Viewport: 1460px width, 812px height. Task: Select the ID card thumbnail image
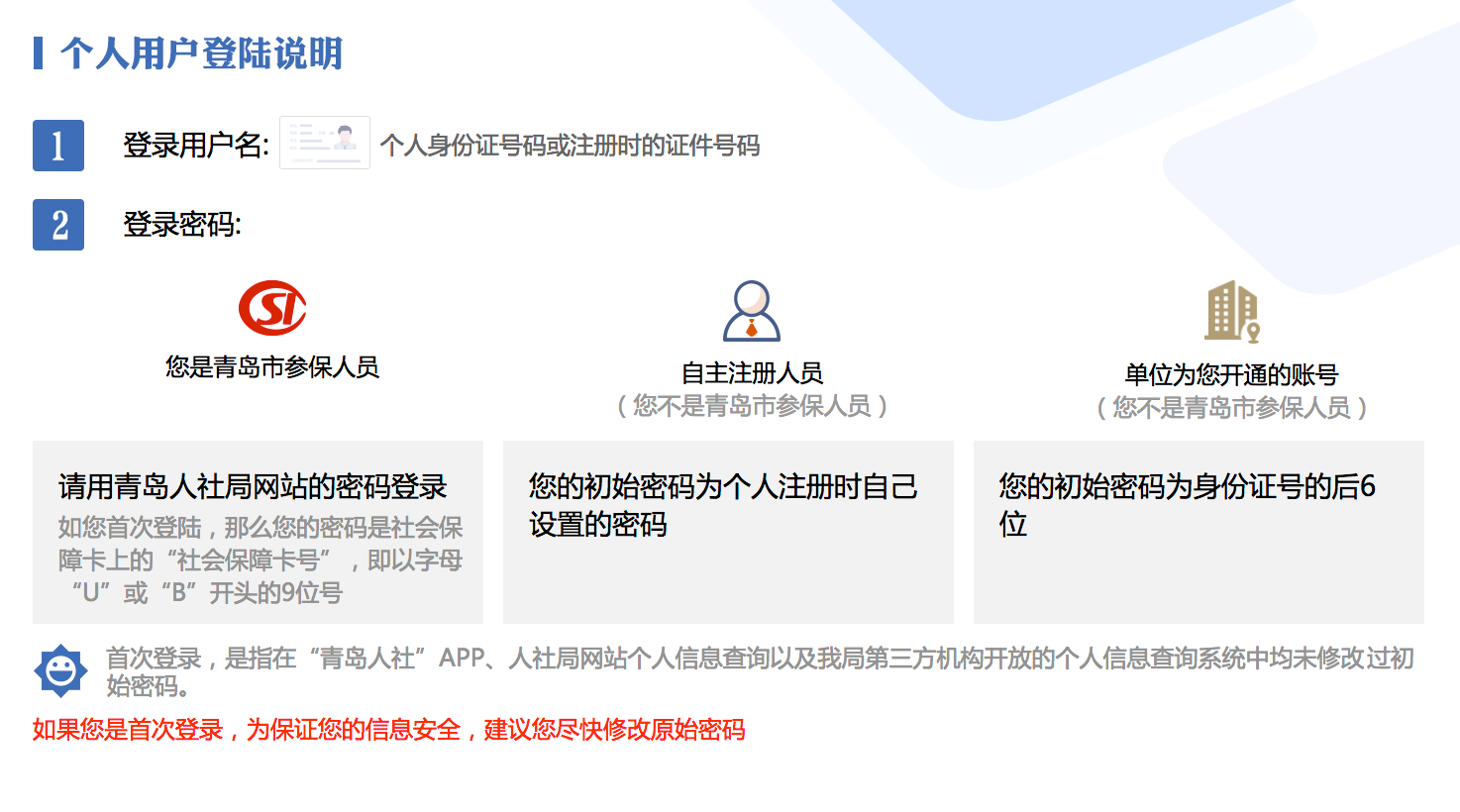(x=325, y=143)
